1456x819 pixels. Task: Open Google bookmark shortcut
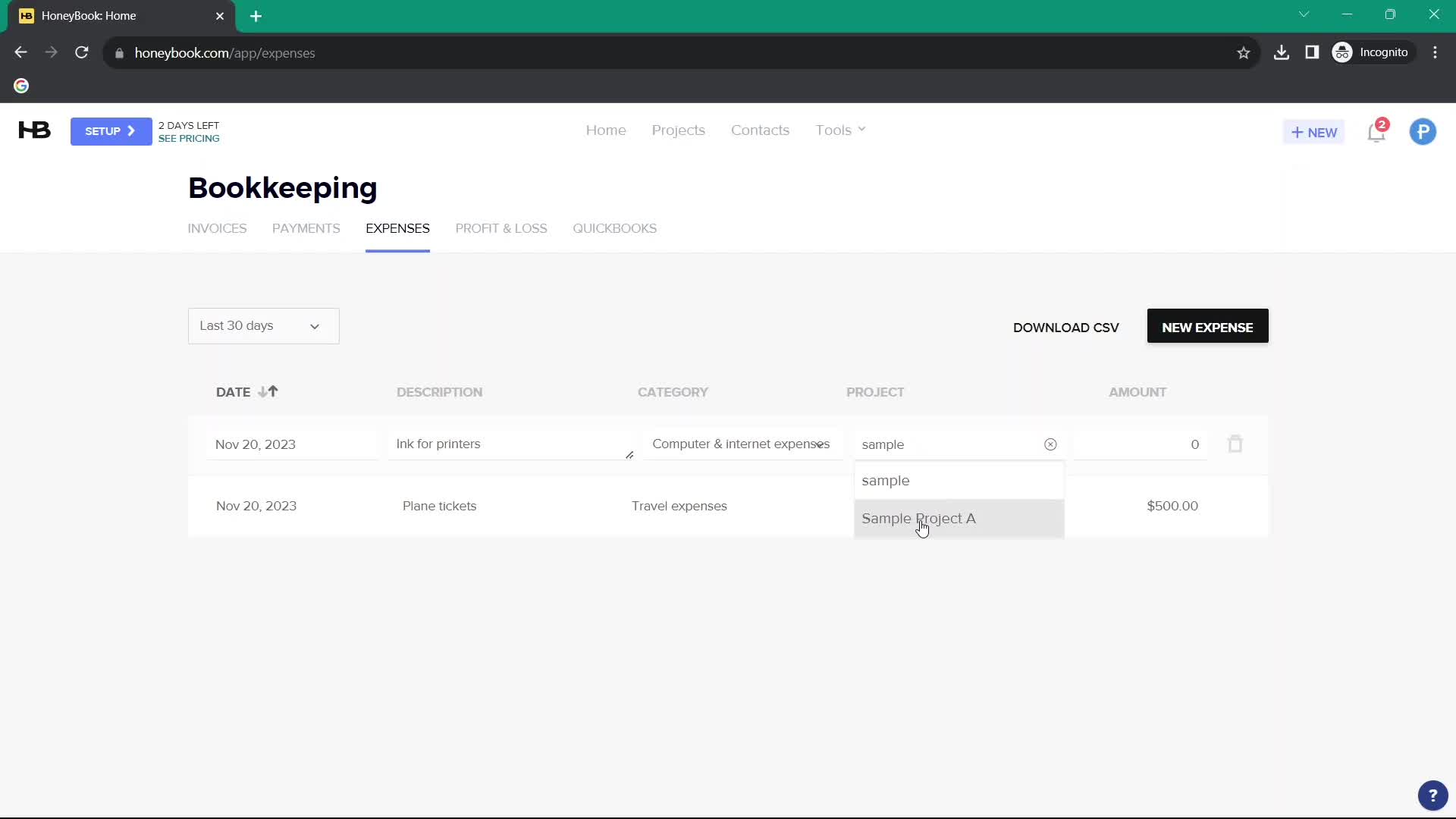click(x=21, y=86)
